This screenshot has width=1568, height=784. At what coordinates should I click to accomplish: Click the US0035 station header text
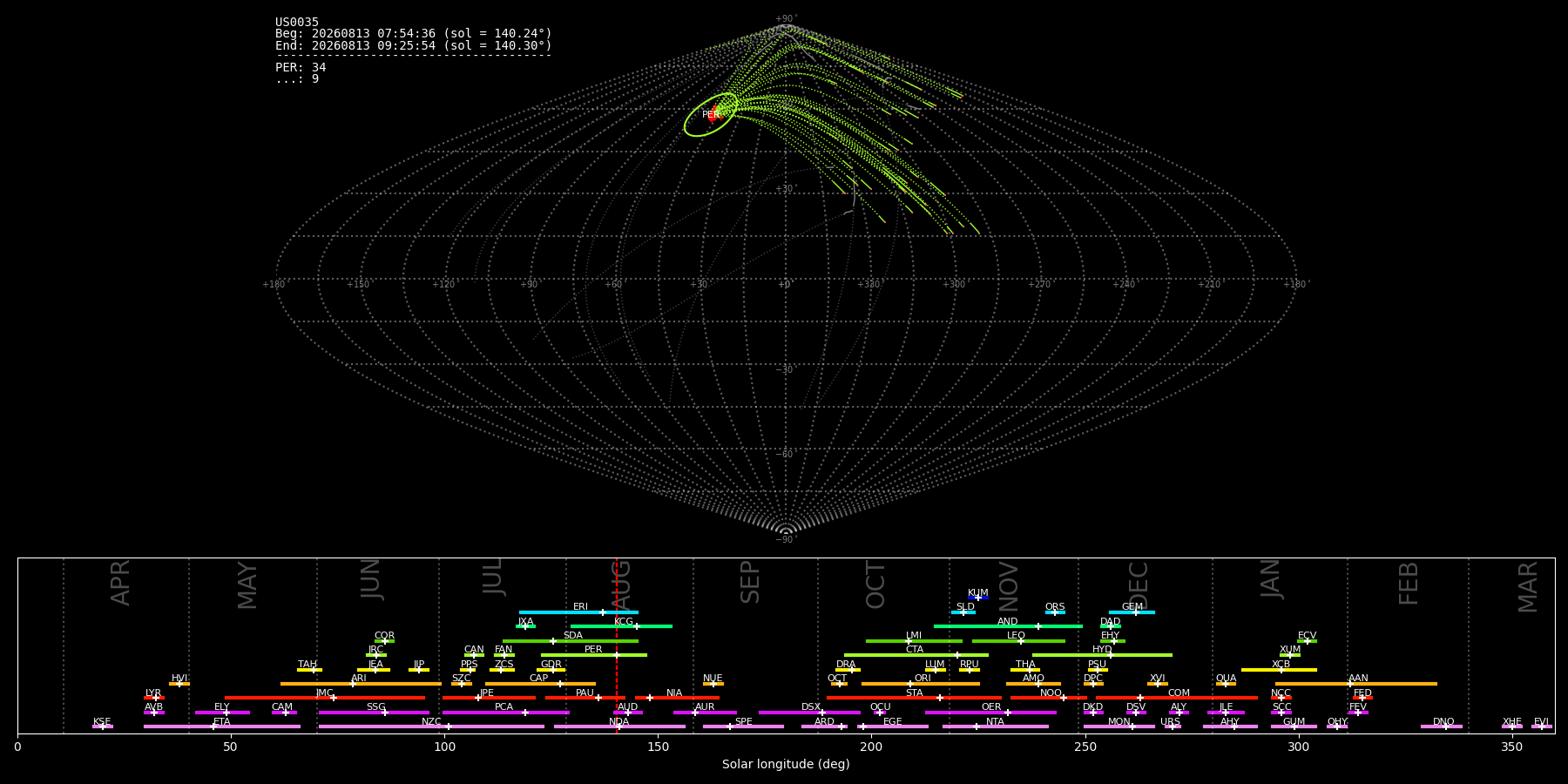pos(297,23)
